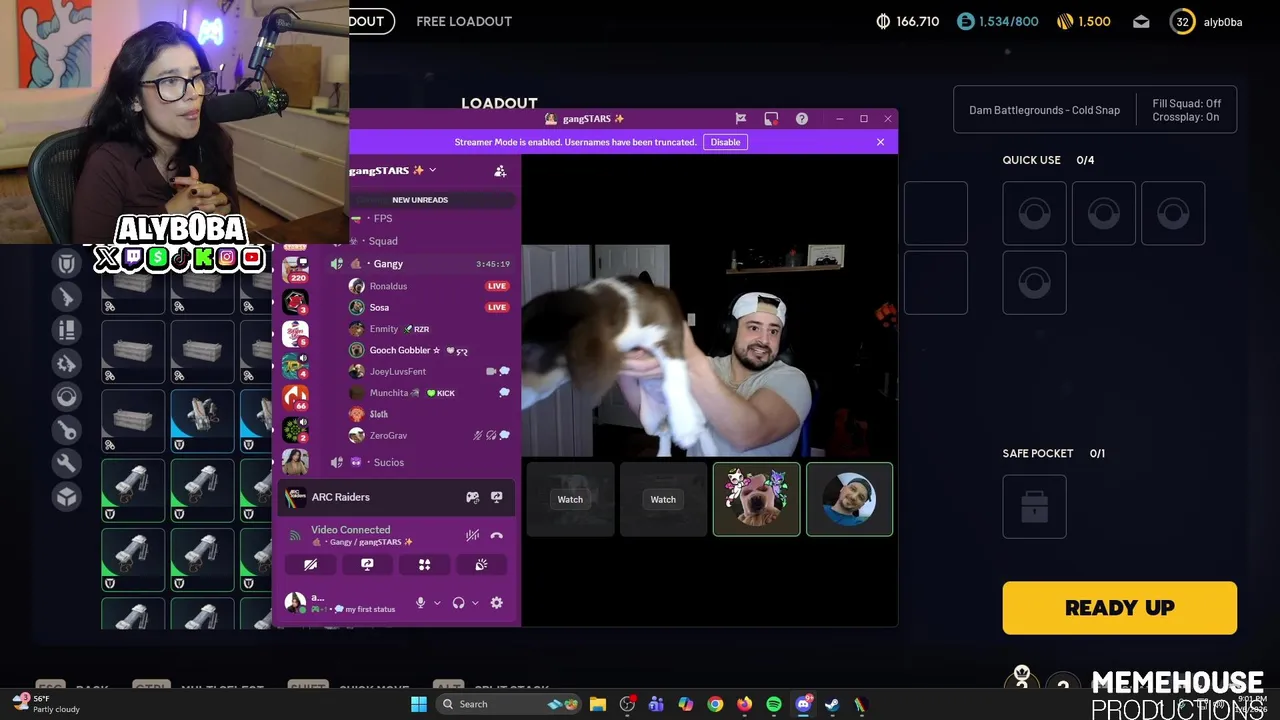Open the mail envelope icon in game header

[x=1141, y=22]
